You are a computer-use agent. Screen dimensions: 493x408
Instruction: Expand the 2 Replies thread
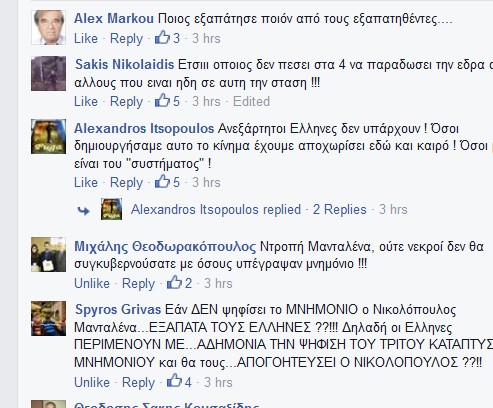tap(340, 209)
